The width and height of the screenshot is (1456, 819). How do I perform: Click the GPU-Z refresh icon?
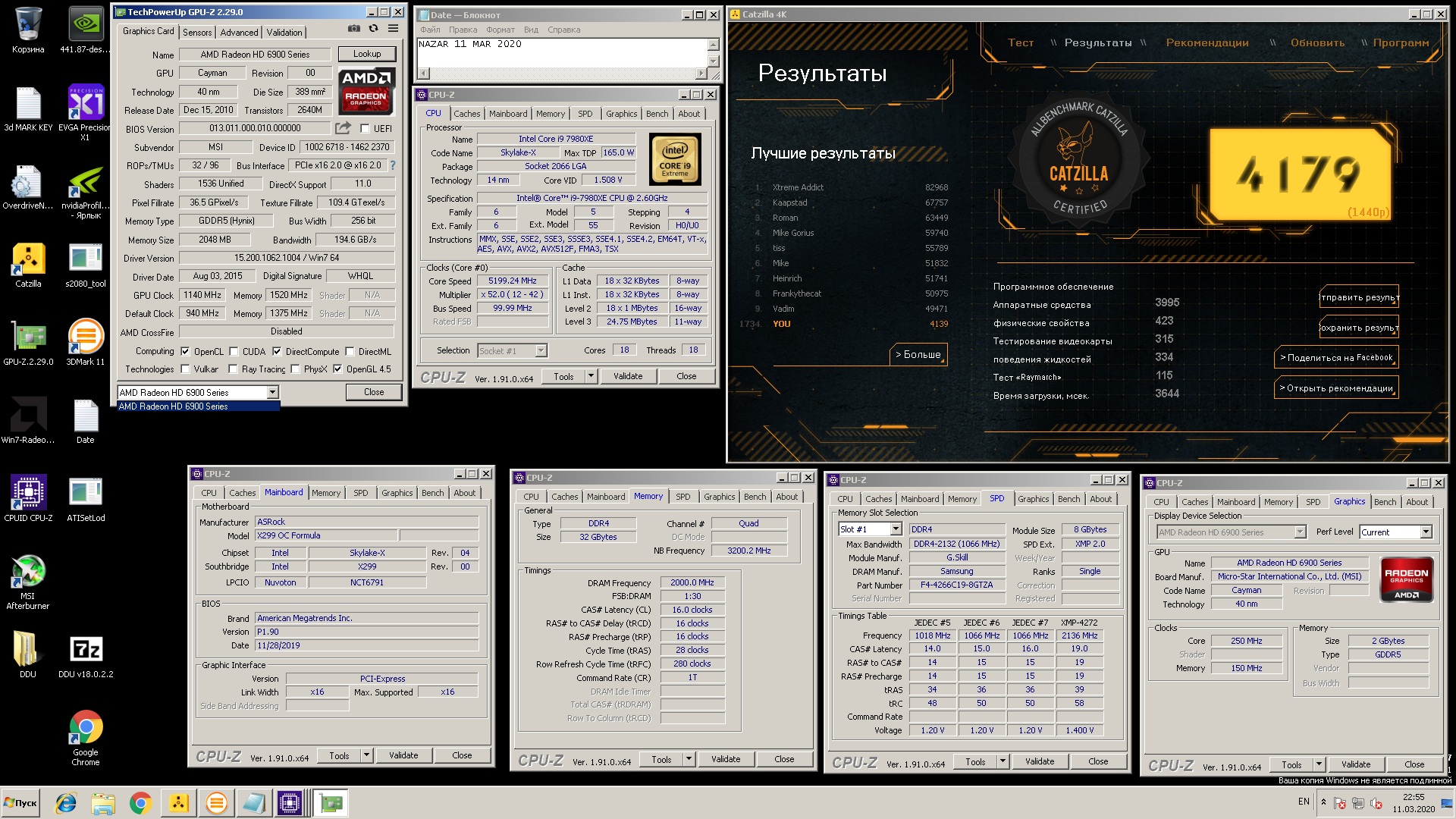tap(373, 29)
